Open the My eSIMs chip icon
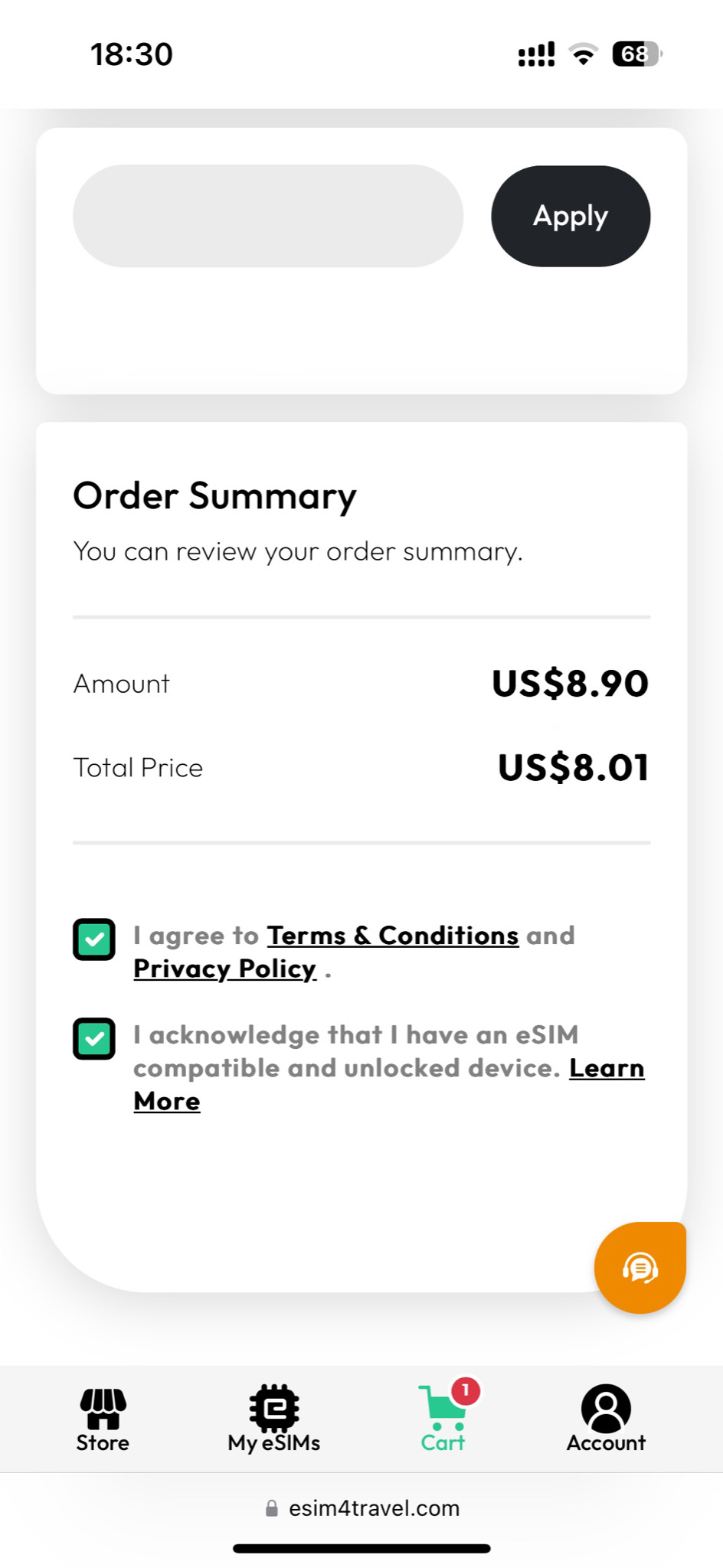Screen dimensions: 723x1568 click(273, 1407)
